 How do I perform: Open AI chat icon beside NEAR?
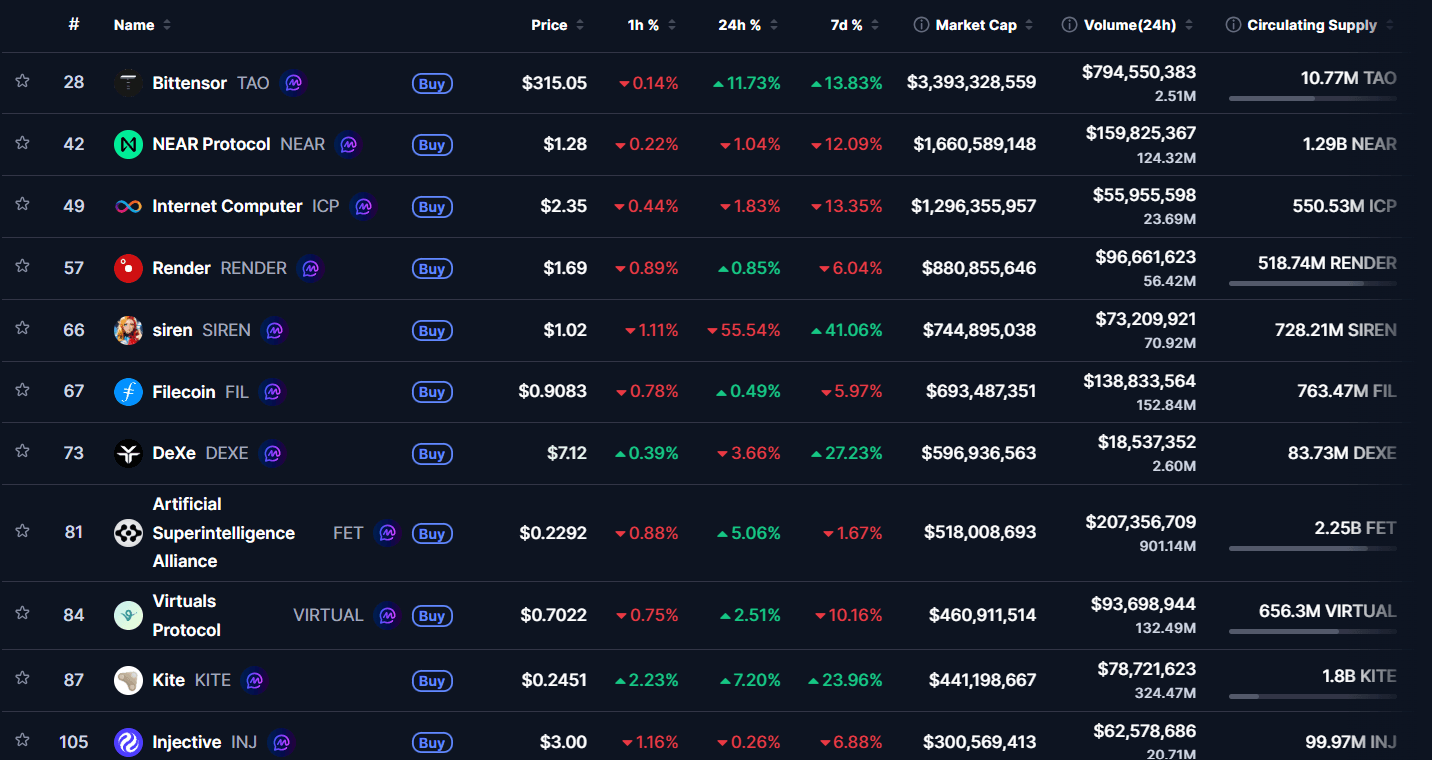(348, 145)
